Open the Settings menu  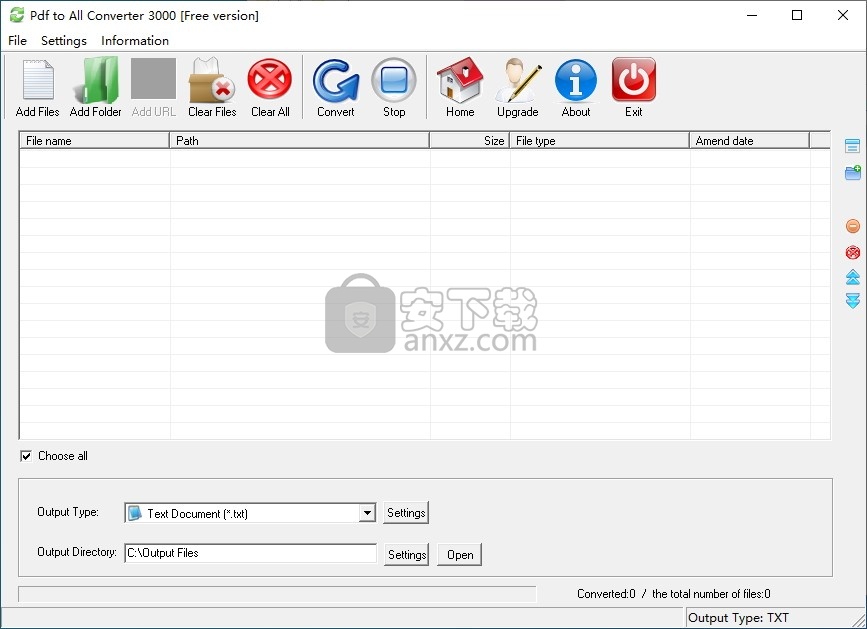64,40
